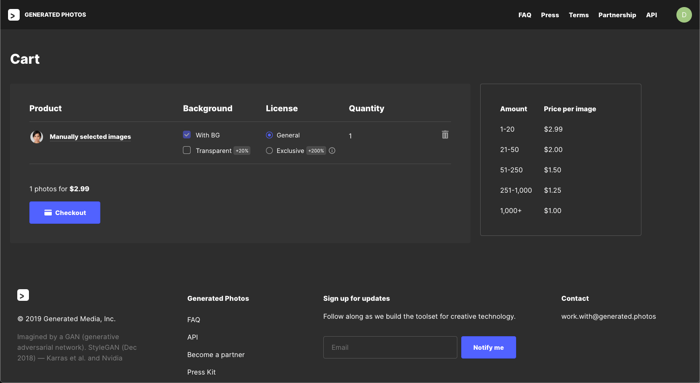Click the $2.00 price for 21-50 images
Viewport: 700px width, 383px height.
(x=553, y=150)
